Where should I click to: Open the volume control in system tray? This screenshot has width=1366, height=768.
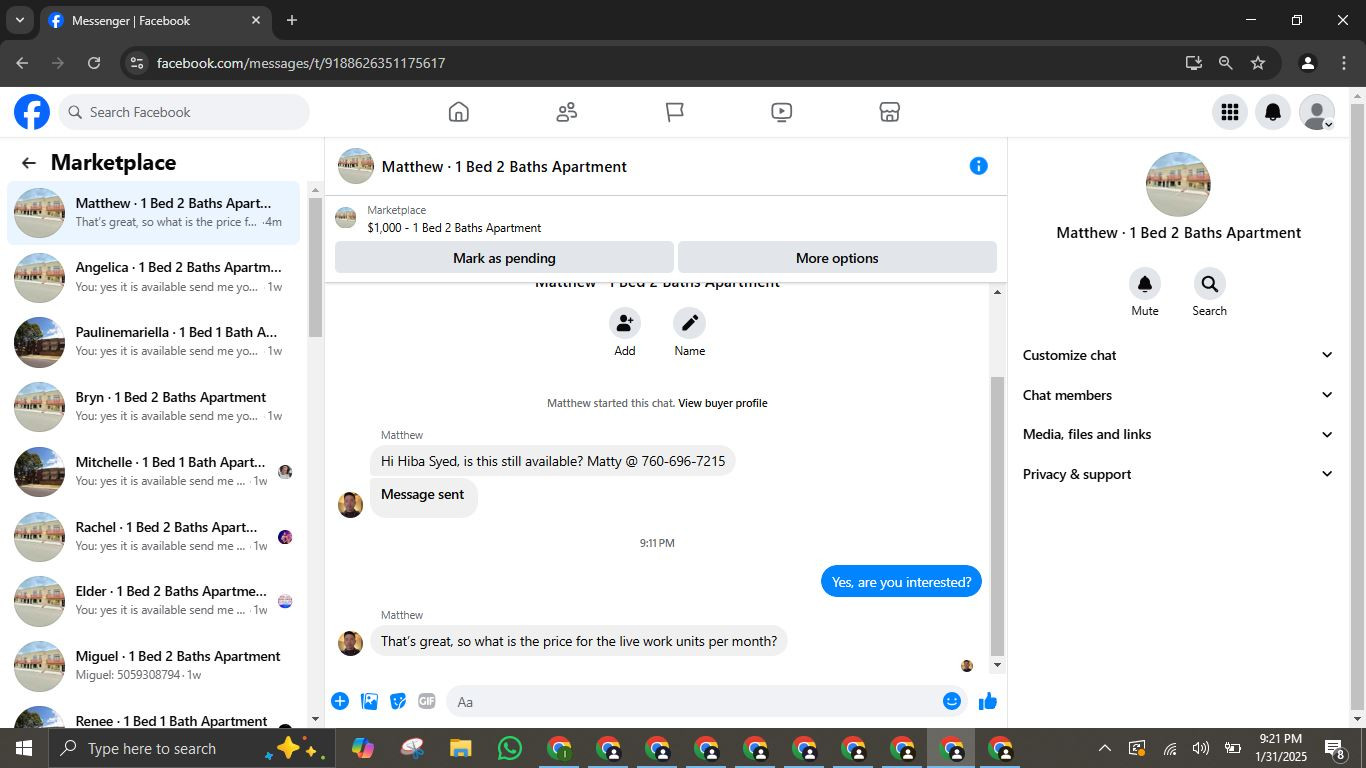point(1201,748)
